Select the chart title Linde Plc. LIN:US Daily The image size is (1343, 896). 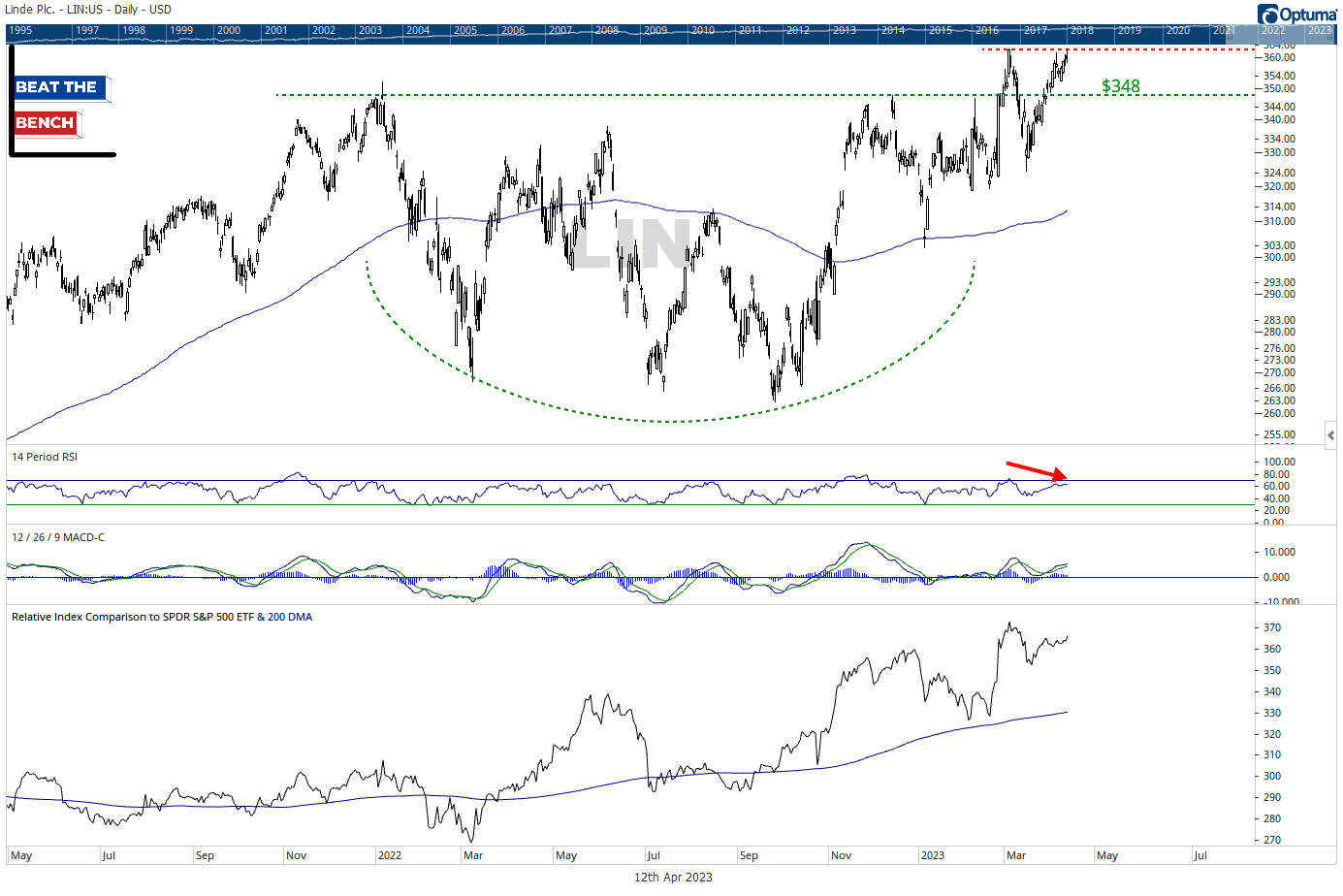[88, 10]
